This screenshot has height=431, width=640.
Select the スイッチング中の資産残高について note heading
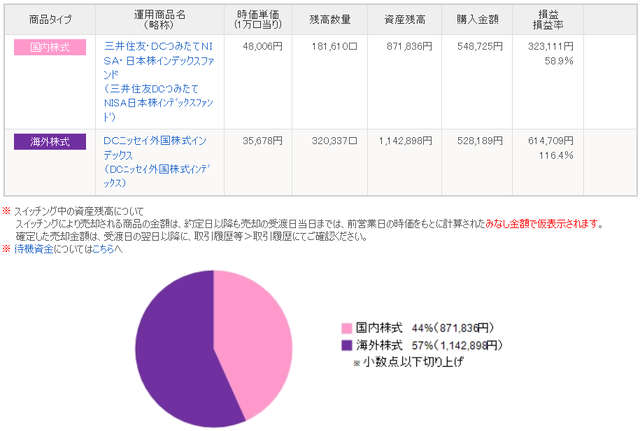tap(79, 211)
